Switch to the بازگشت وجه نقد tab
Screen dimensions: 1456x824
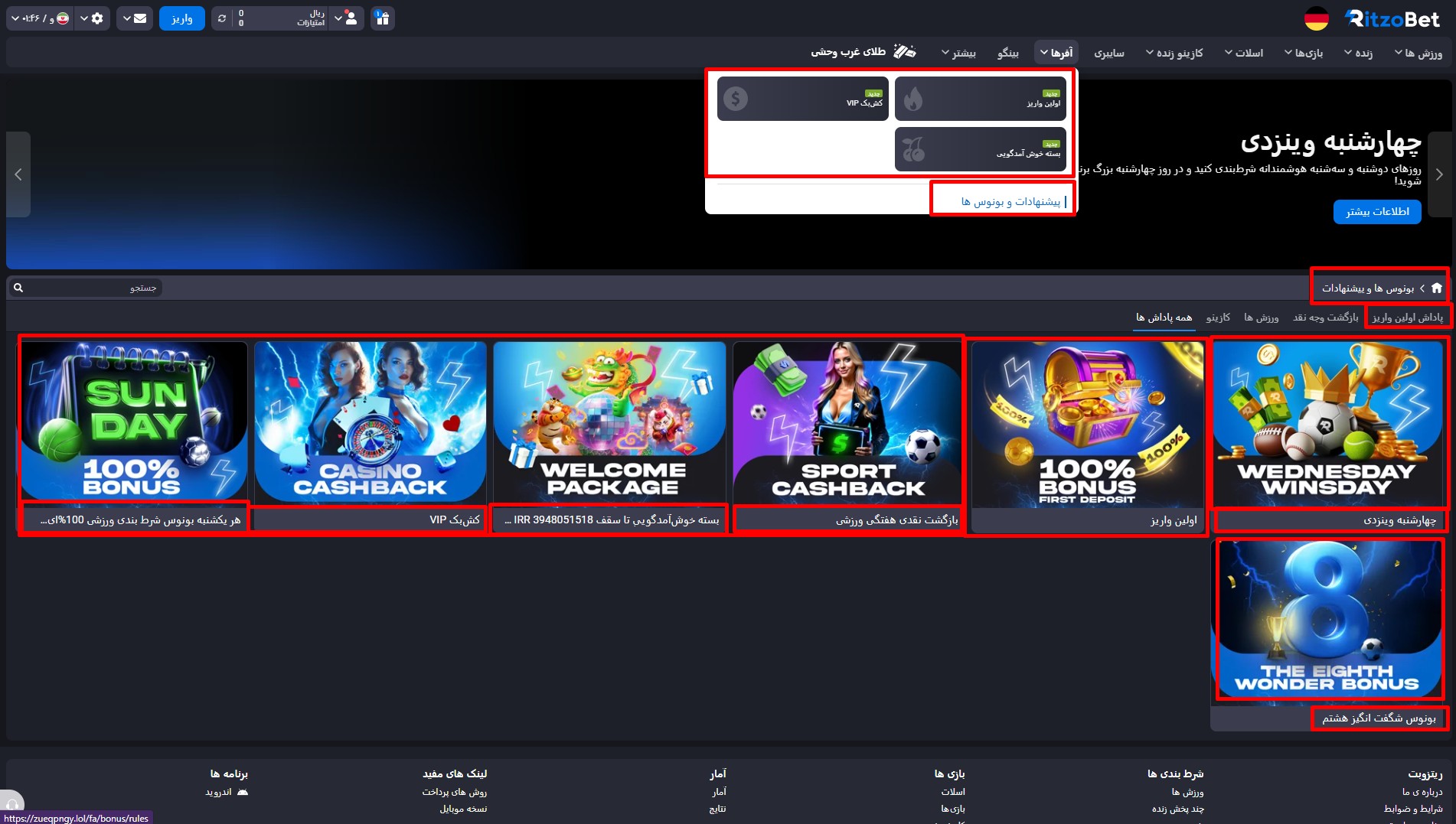pos(1326,318)
